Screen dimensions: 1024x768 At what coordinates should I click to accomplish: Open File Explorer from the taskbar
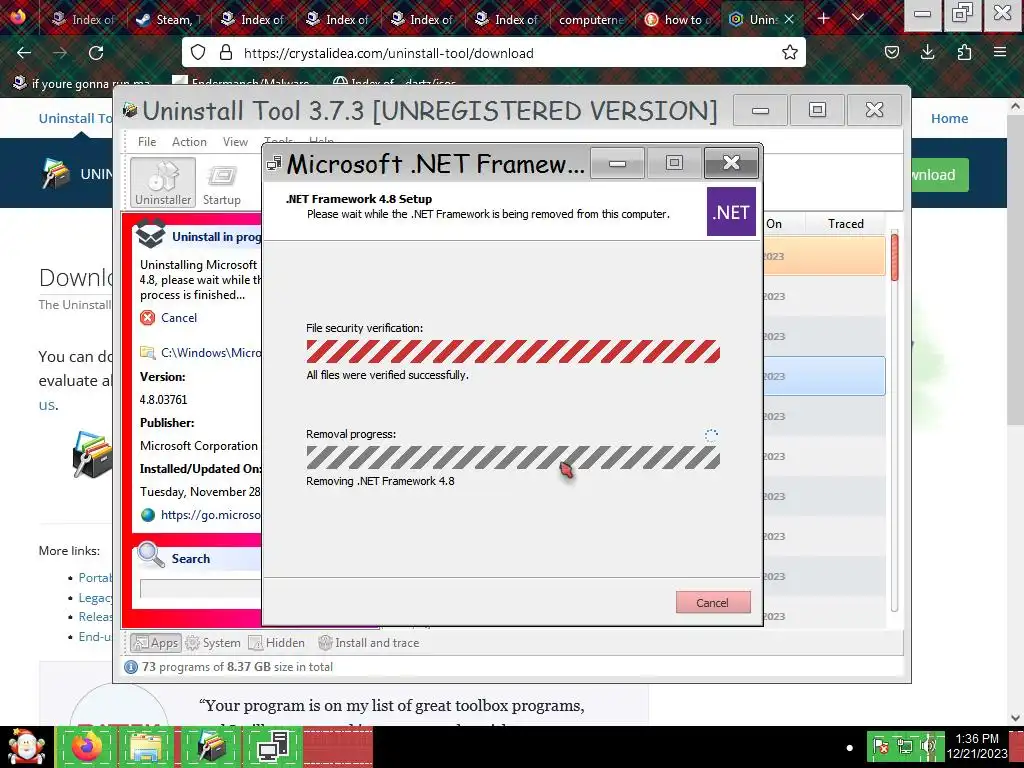(x=147, y=746)
